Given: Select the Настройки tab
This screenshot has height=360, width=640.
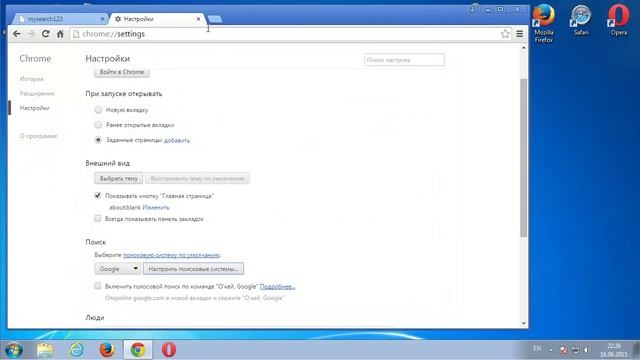Looking at the screenshot, I should pyautogui.click(x=157, y=19).
